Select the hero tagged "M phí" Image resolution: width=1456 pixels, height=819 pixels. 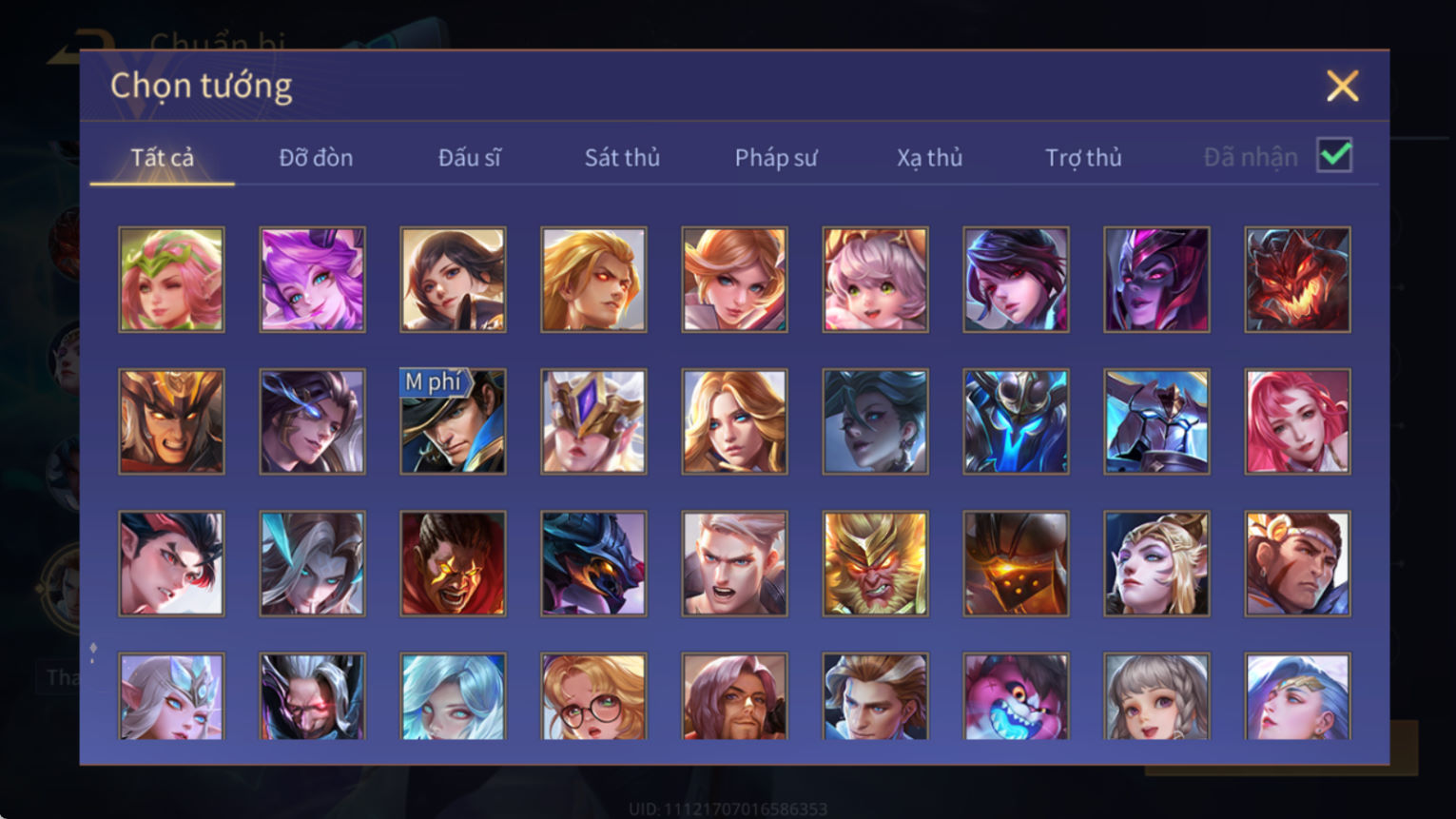click(x=453, y=421)
